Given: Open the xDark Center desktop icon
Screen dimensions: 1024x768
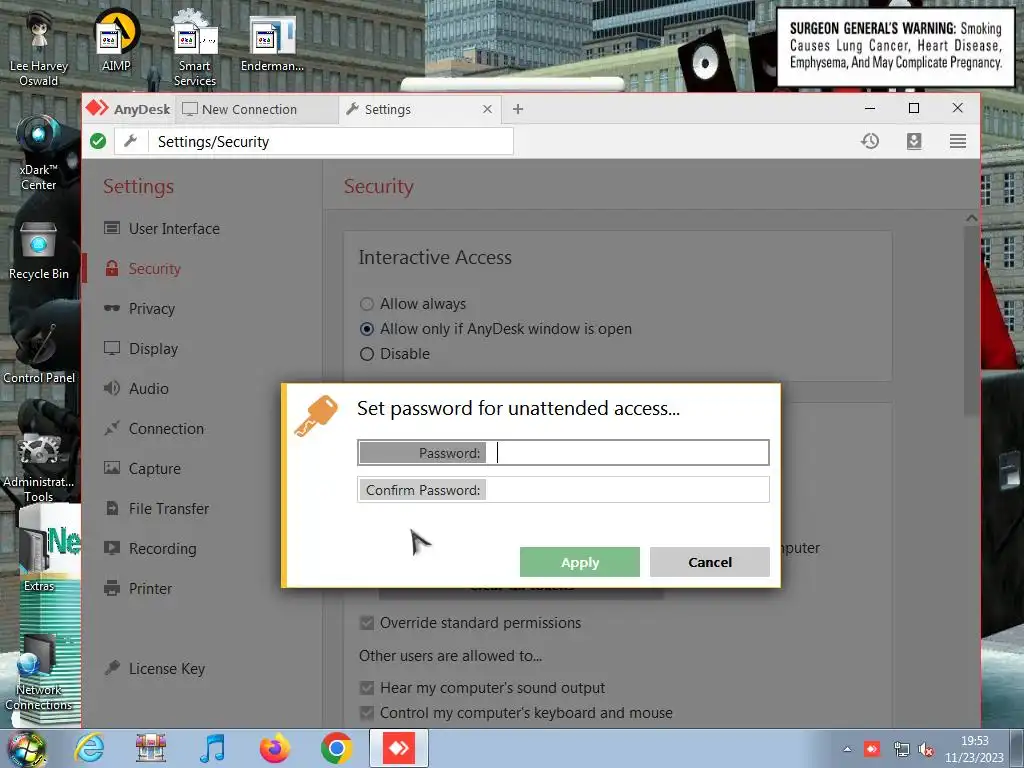Looking at the screenshot, I should pyautogui.click(x=39, y=152).
